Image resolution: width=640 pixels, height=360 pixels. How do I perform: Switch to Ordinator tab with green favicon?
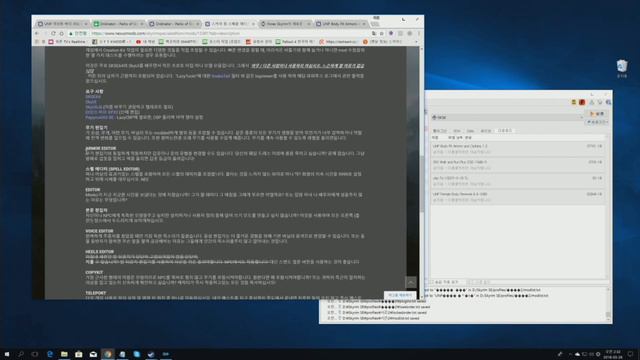pyautogui.click(x=118, y=24)
